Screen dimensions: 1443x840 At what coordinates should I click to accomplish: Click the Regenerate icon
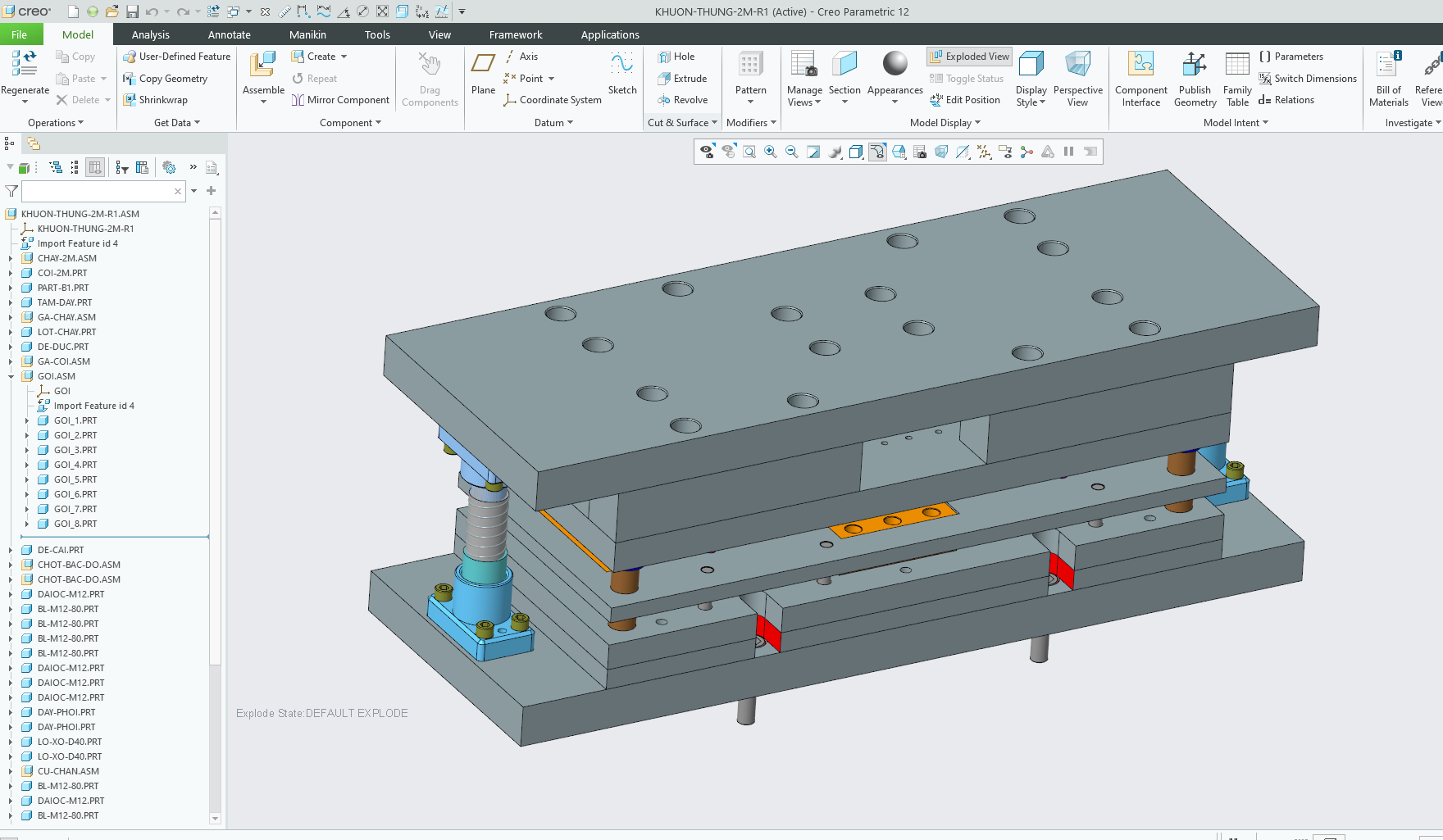[x=25, y=64]
